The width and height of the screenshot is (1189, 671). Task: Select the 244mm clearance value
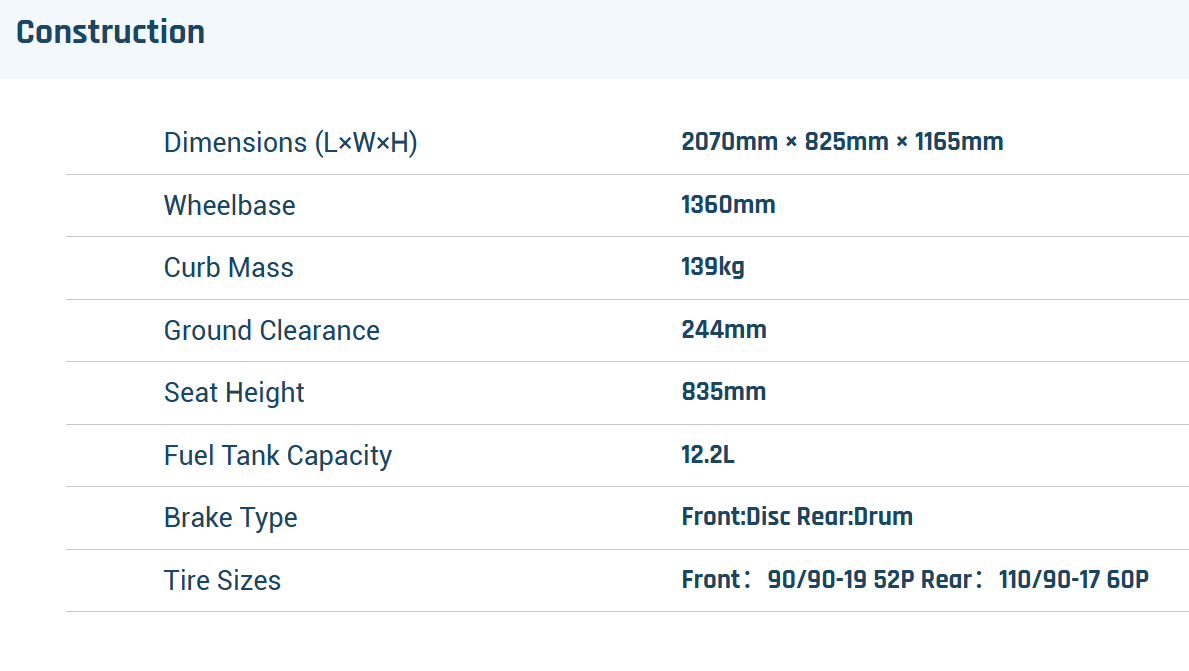point(723,330)
